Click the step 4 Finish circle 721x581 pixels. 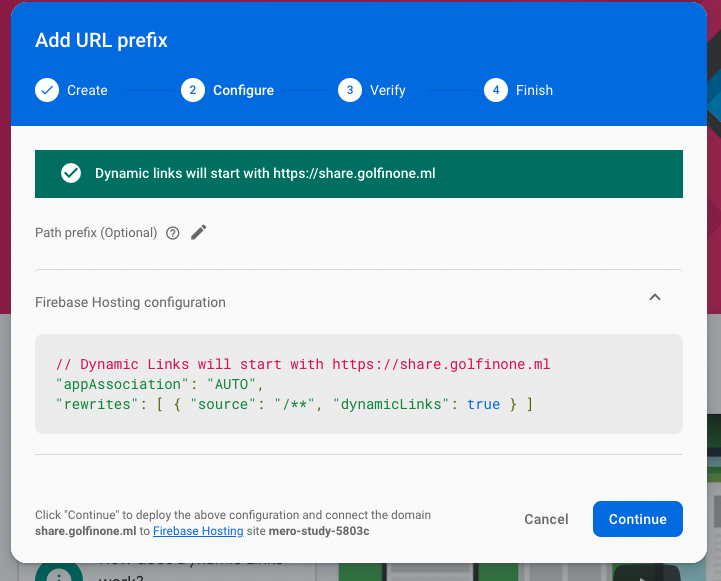point(496,90)
